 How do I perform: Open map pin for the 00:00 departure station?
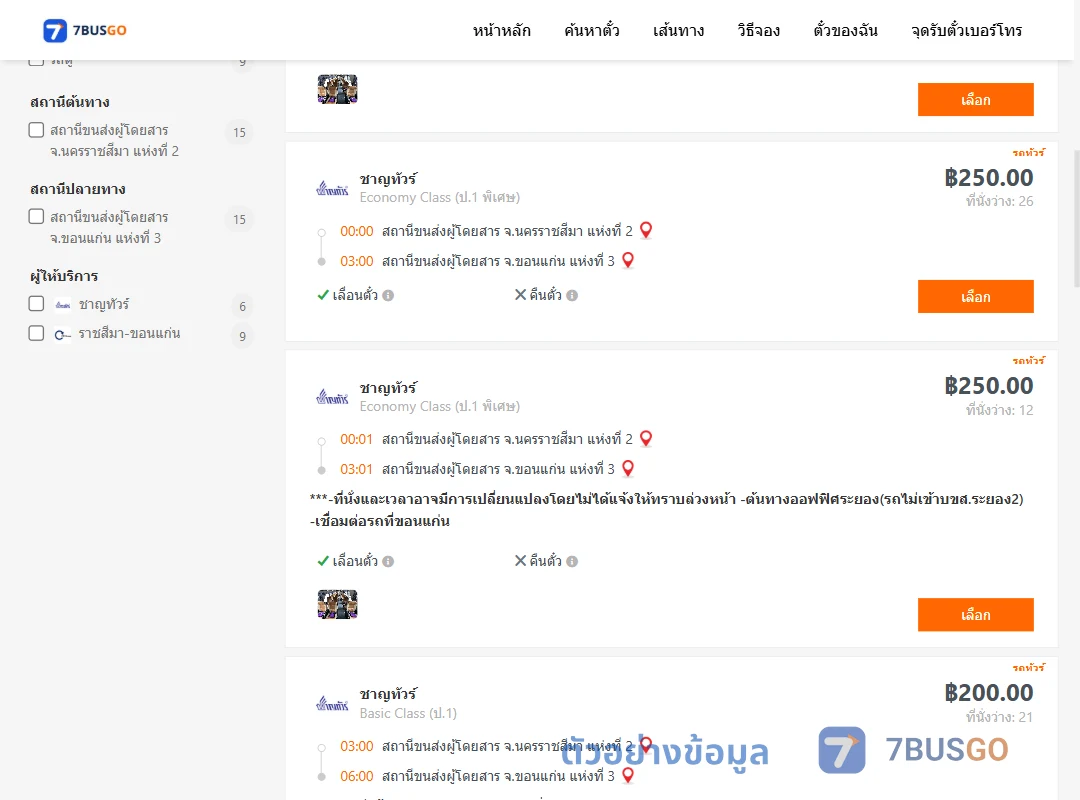646,230
